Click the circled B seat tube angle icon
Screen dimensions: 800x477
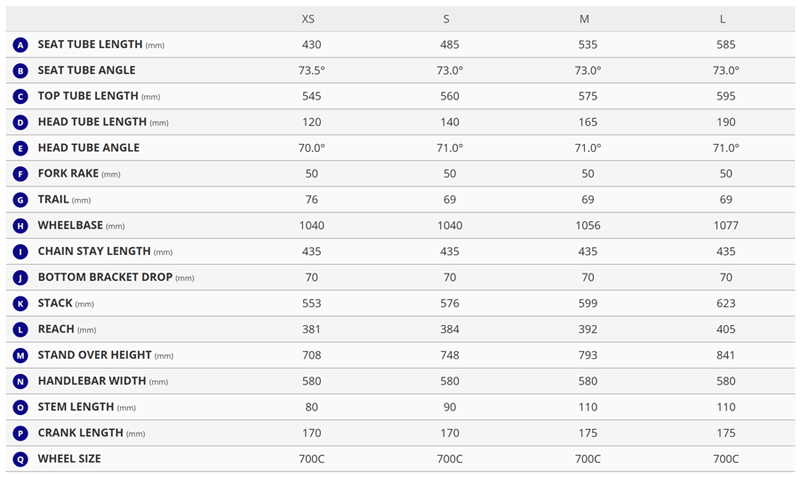pos(20,71)
